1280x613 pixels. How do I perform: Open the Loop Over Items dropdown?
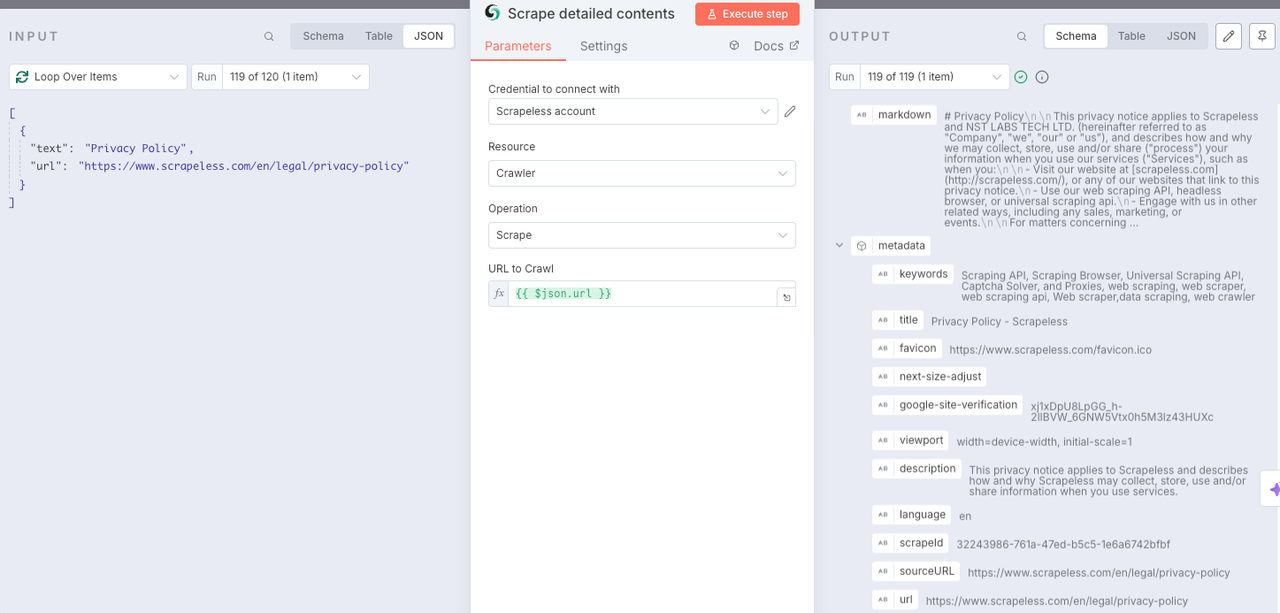[98, 77]
